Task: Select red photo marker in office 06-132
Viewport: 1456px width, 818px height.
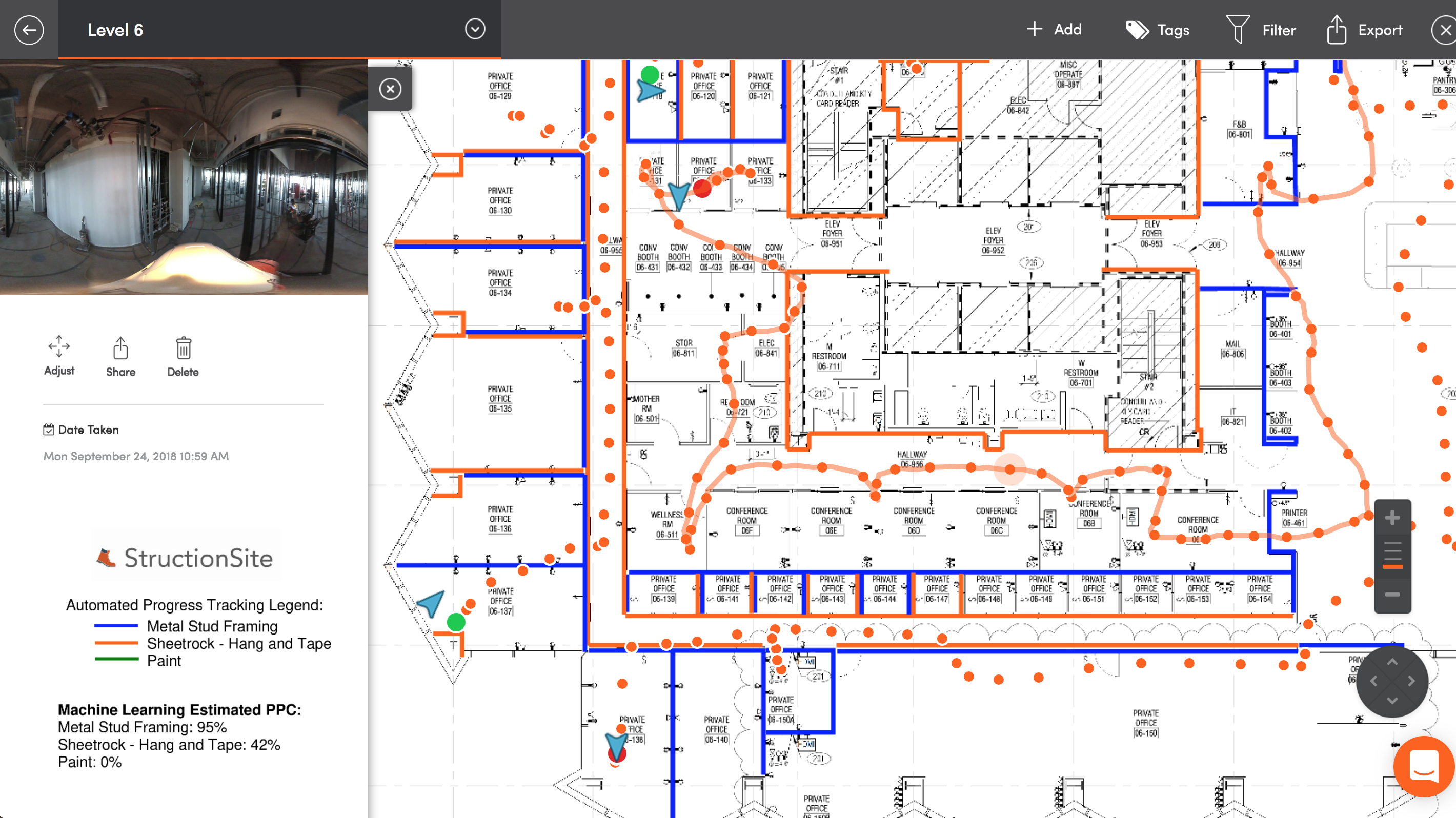Action: (702, 188)
